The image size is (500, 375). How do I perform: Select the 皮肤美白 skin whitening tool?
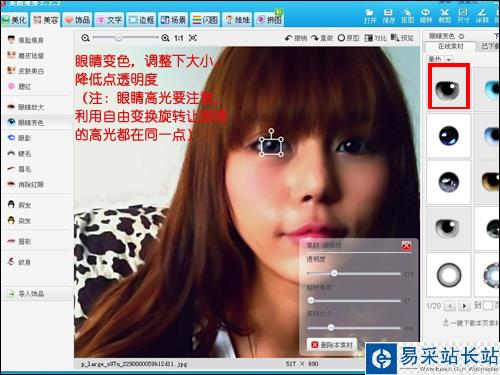tap(26, 71)
